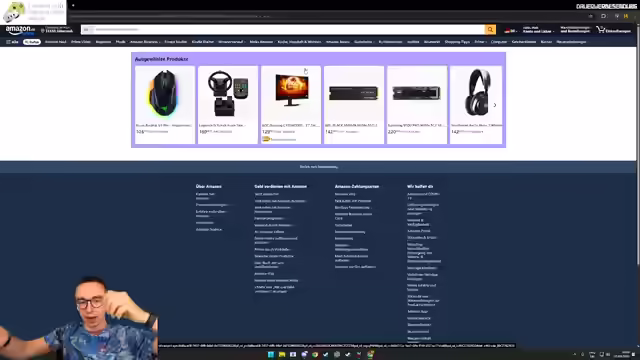Expand the search category Alle dropdown
This screenshot has height=360, width=640.
[88, 29]
